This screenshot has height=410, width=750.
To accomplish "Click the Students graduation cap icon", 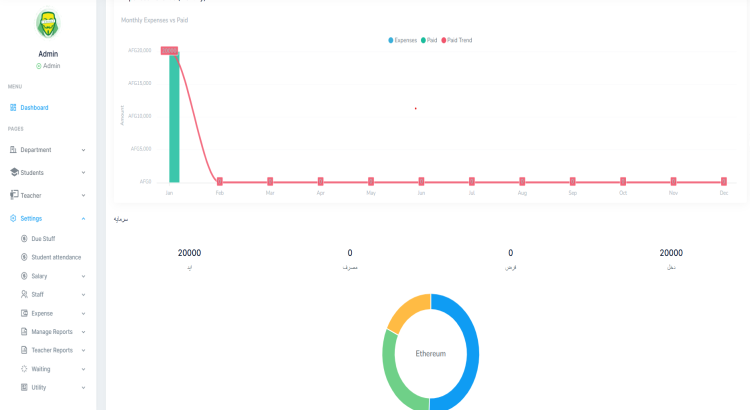I will (x=14, y=172).
